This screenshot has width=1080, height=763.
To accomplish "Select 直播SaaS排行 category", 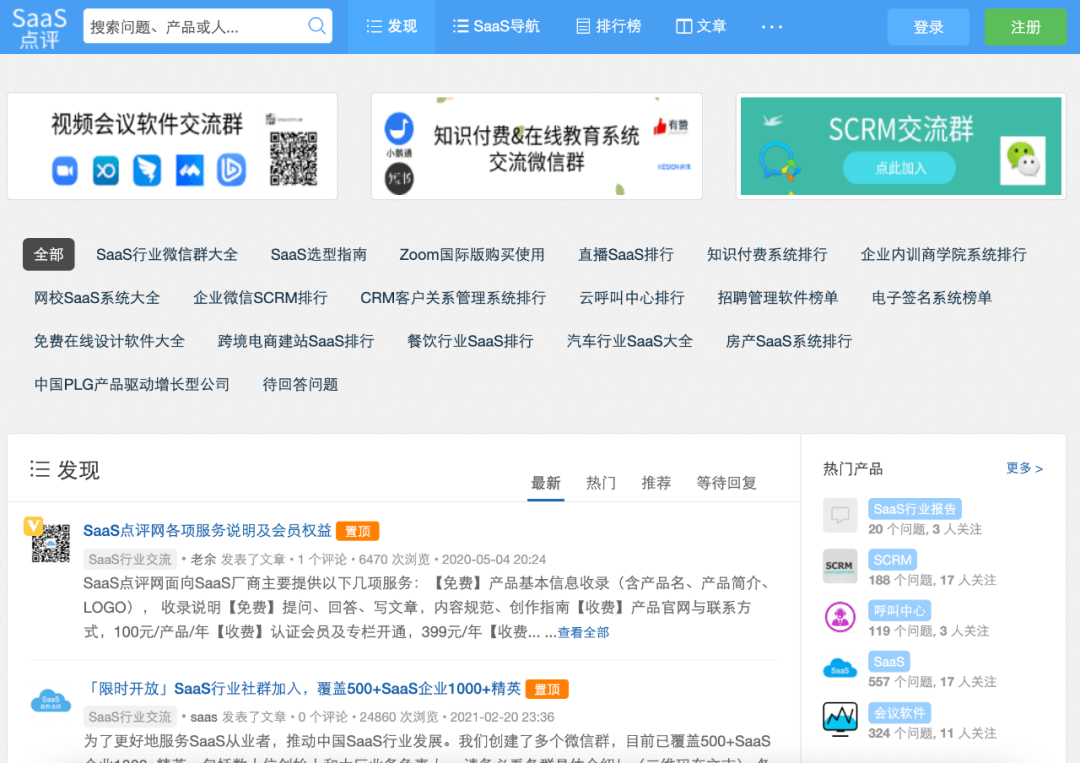I will pyautogui.click(x=625, y=255).
